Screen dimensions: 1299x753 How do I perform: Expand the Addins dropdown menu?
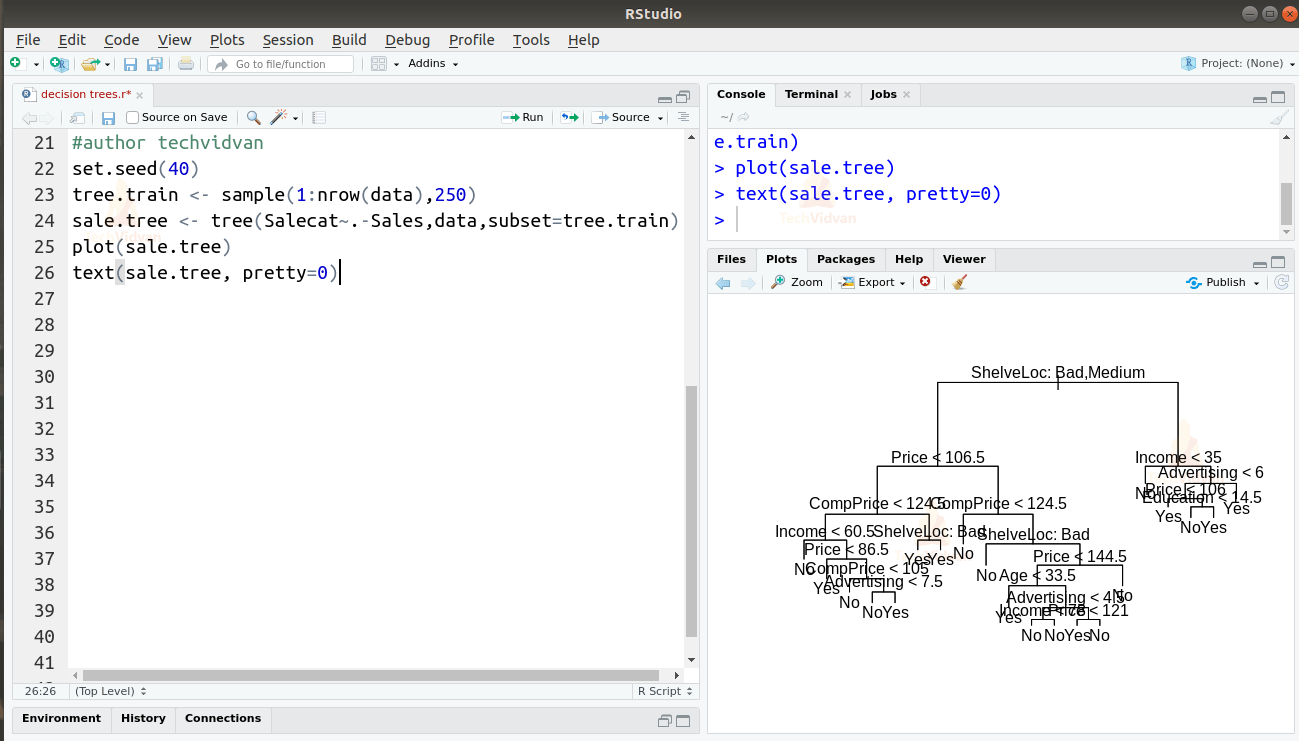click(433, 64)
